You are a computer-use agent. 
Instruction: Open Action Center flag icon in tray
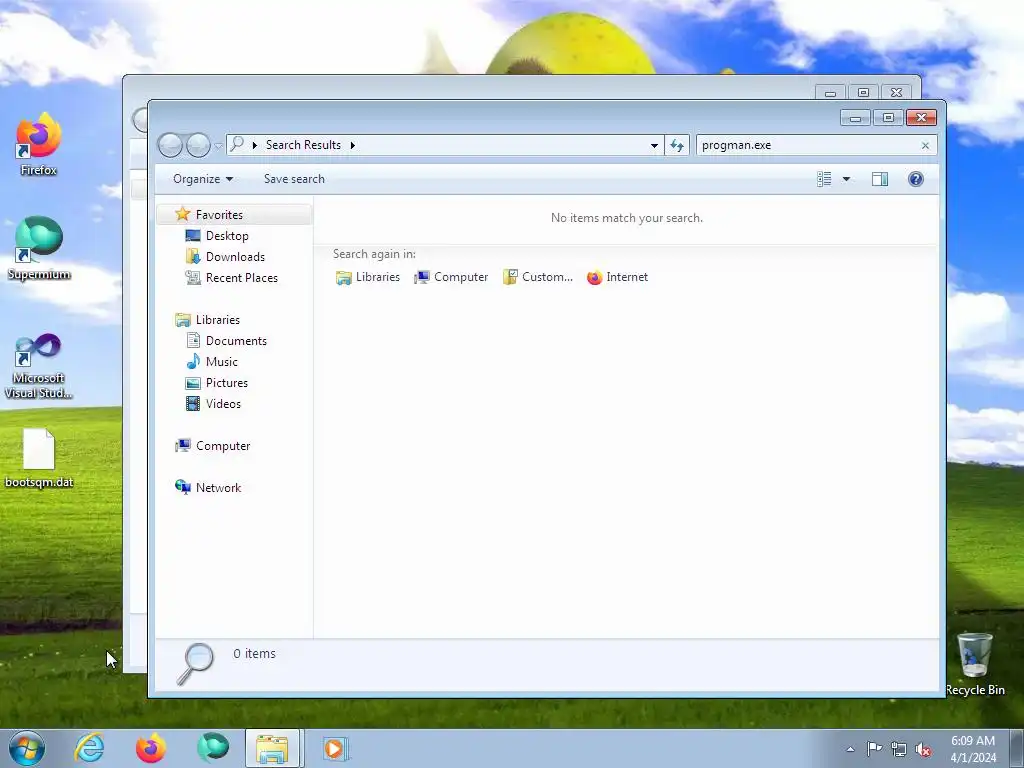(874, 749)
